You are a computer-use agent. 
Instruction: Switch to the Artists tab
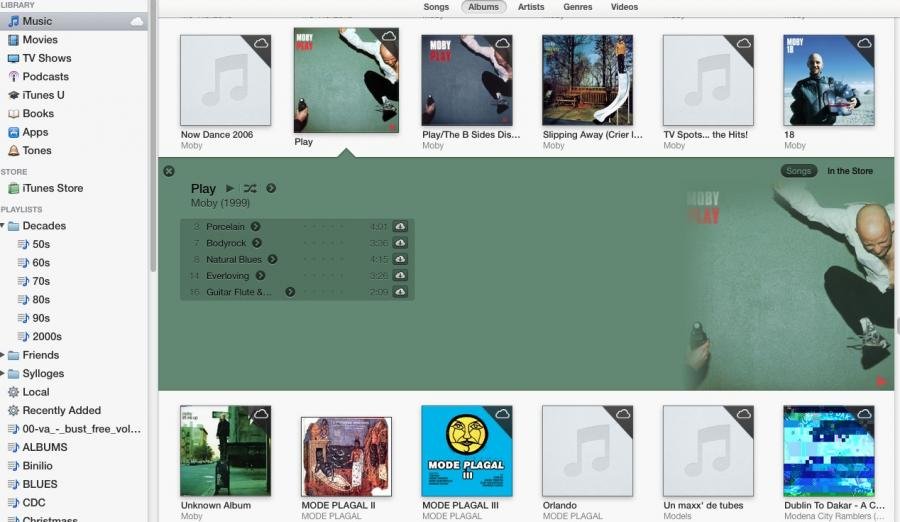[531, 7]
